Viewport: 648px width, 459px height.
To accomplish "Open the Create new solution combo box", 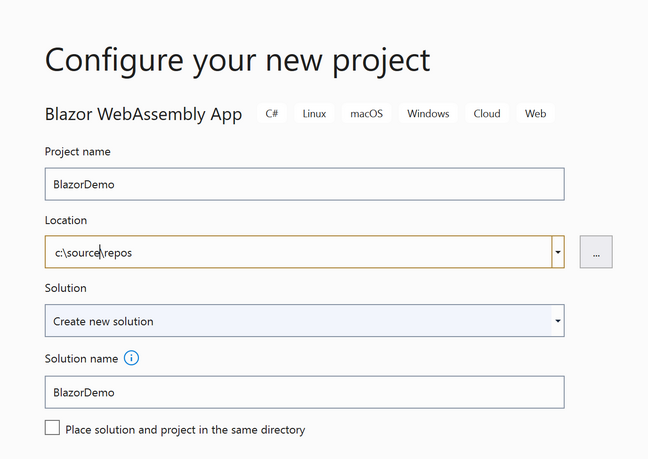I will [x=305, y=321].
